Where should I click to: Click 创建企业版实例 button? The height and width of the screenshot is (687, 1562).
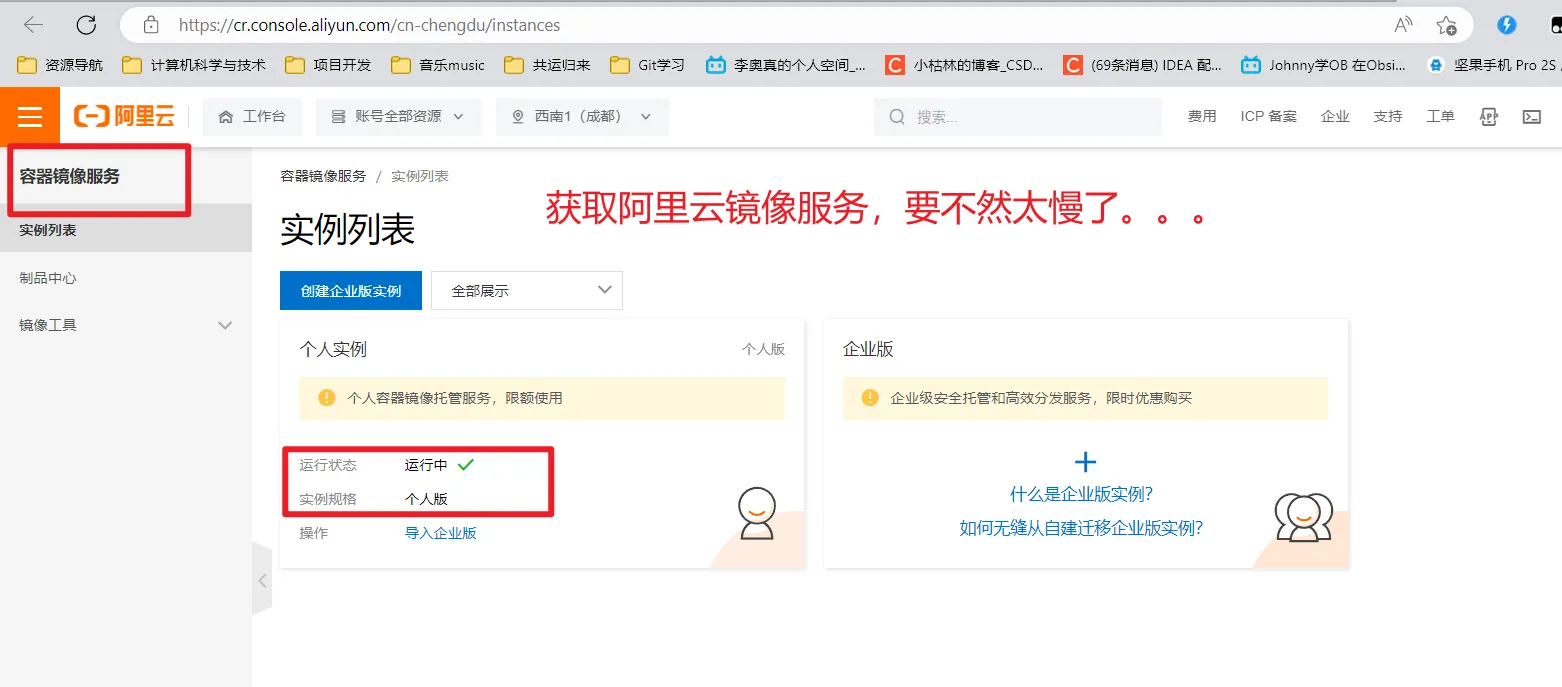click(351, 290)
